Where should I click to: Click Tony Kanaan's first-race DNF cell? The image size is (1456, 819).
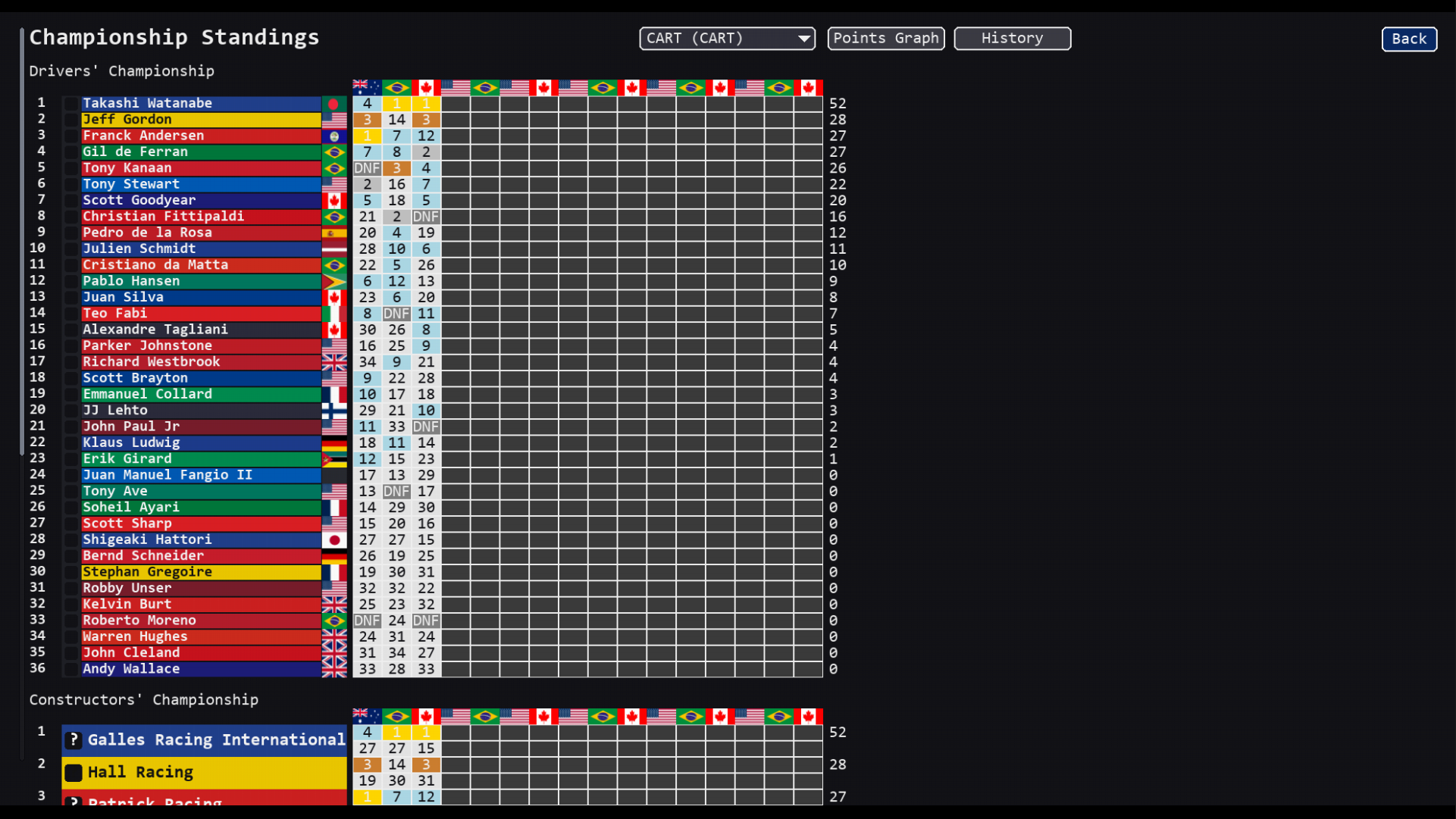coord(367,168)
